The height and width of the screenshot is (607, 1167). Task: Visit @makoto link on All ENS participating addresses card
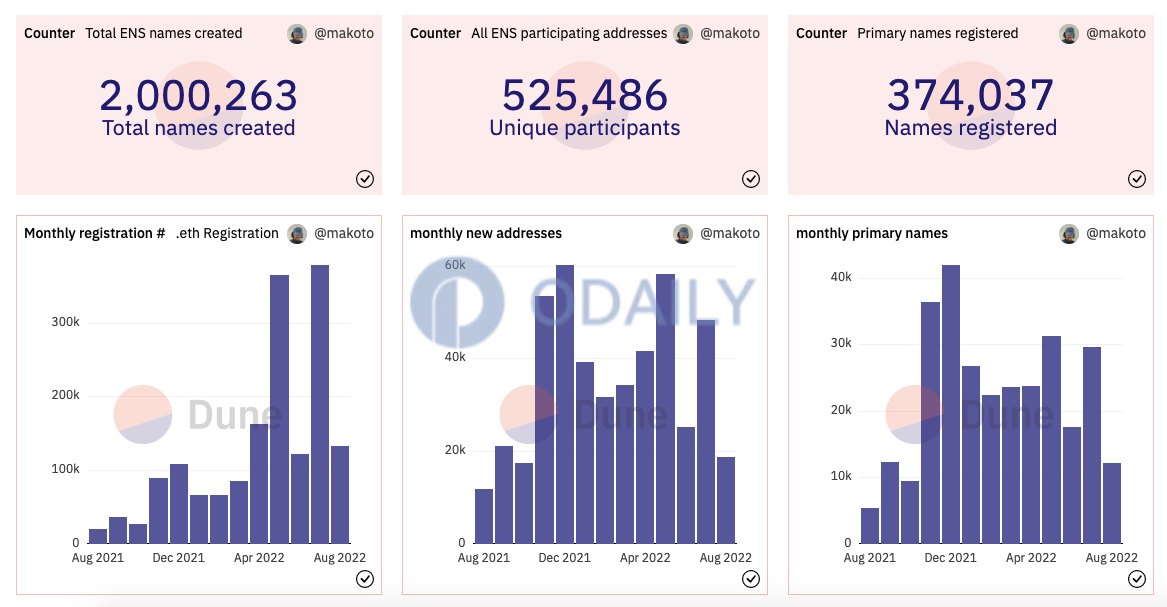click(x=730, y=33)
